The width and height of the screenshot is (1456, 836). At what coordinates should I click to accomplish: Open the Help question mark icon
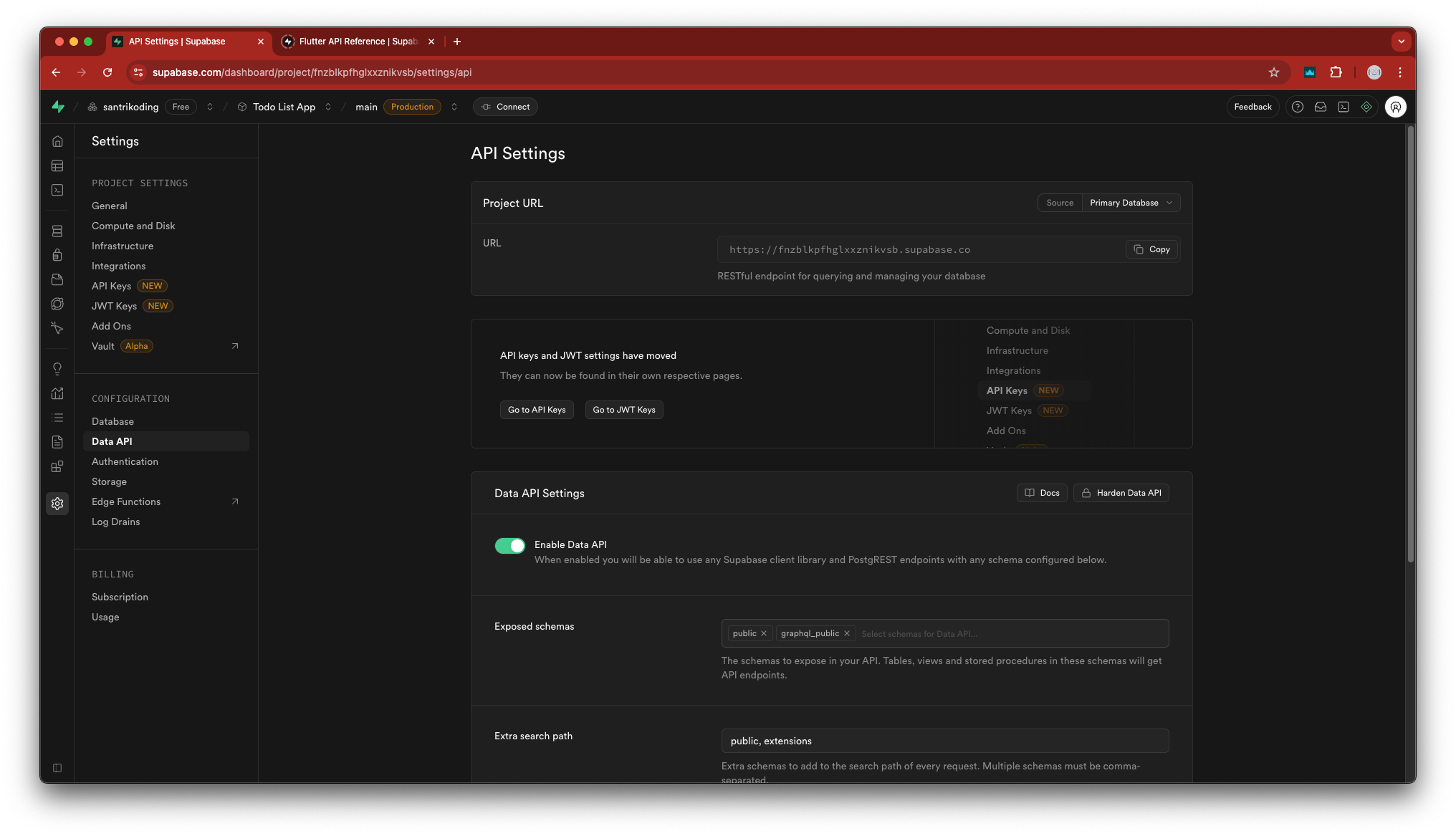pos(1298,107)
